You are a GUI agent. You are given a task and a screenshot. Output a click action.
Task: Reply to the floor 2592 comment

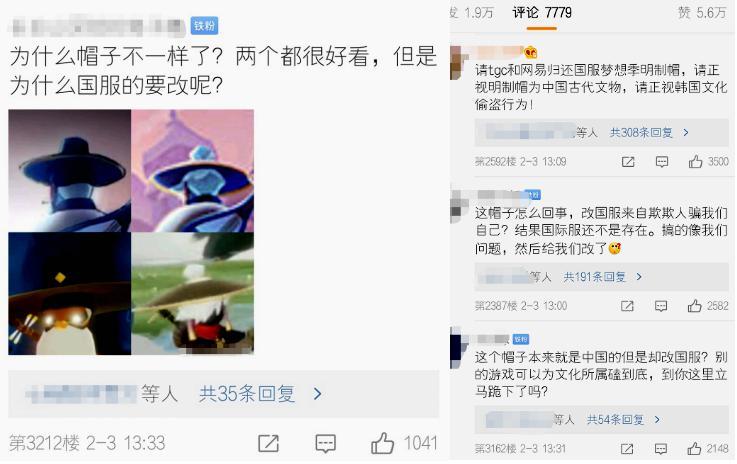pyautogui.click(x=662, y=162)
